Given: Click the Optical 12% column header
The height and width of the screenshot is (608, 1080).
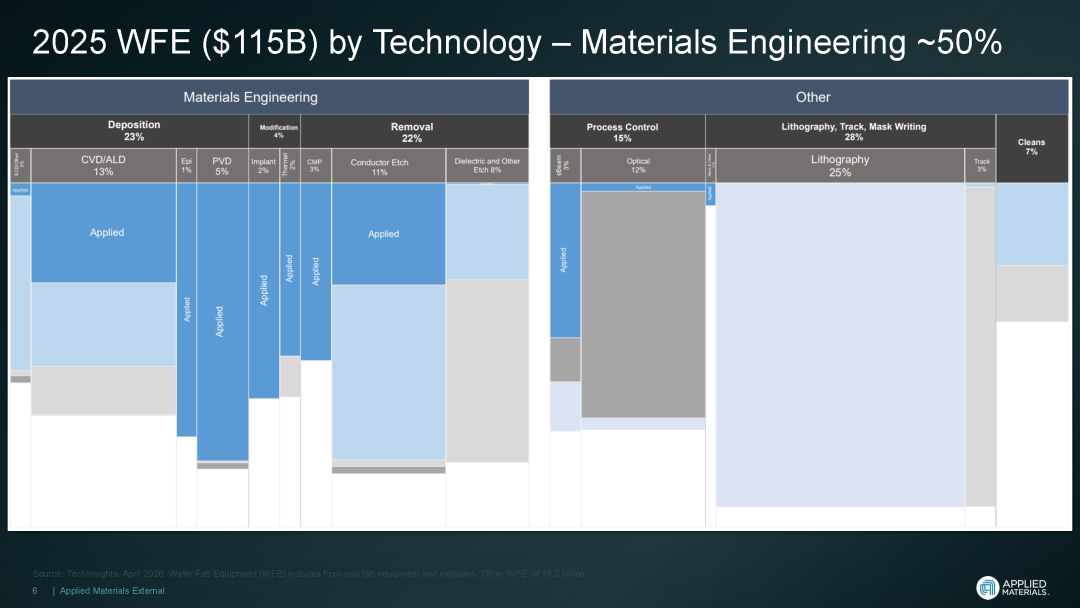Looking at the screenshot, I should [x=638, y=166].
